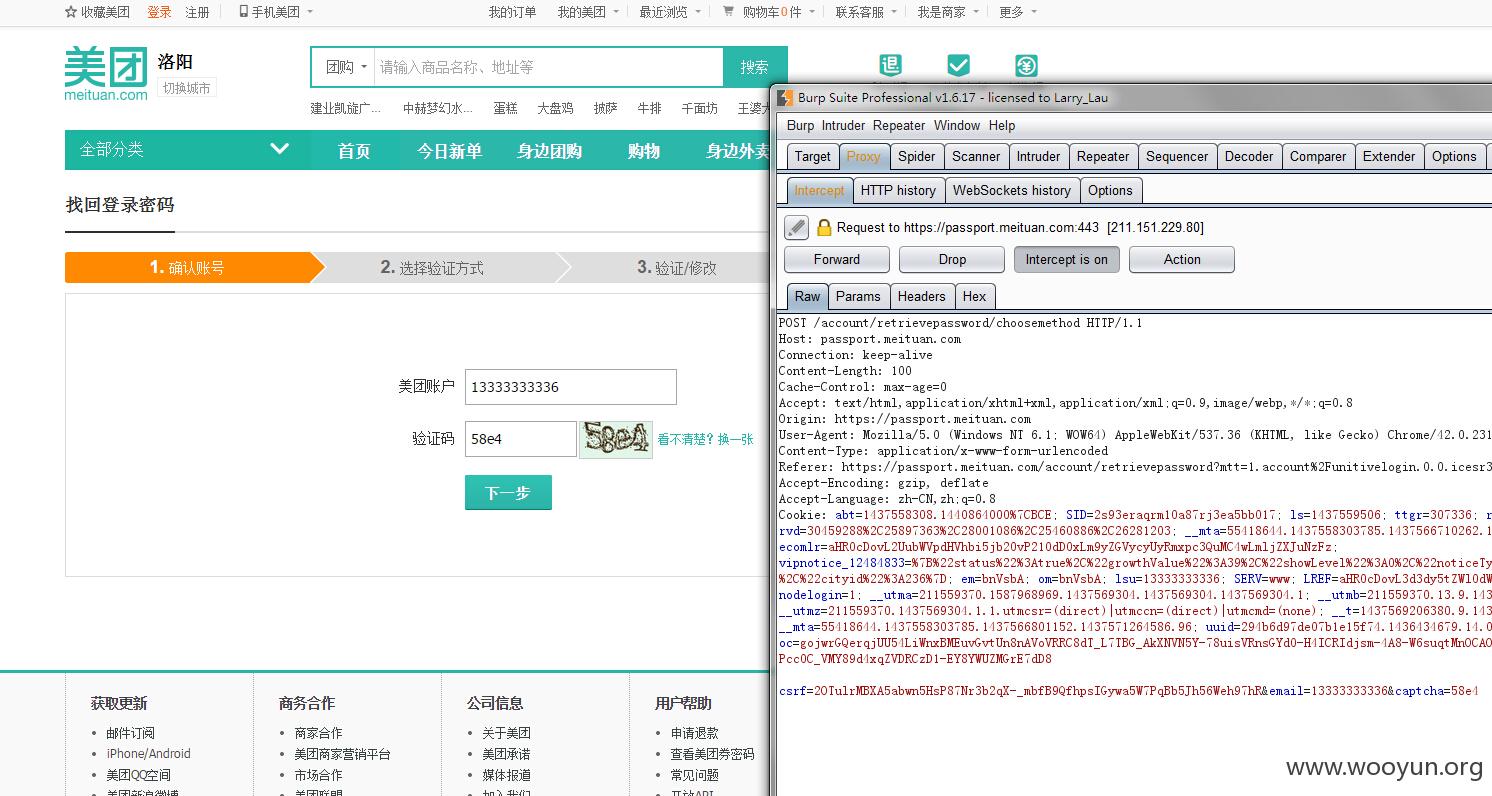Open the Burp menu in the menu bar

pos(800,125)
